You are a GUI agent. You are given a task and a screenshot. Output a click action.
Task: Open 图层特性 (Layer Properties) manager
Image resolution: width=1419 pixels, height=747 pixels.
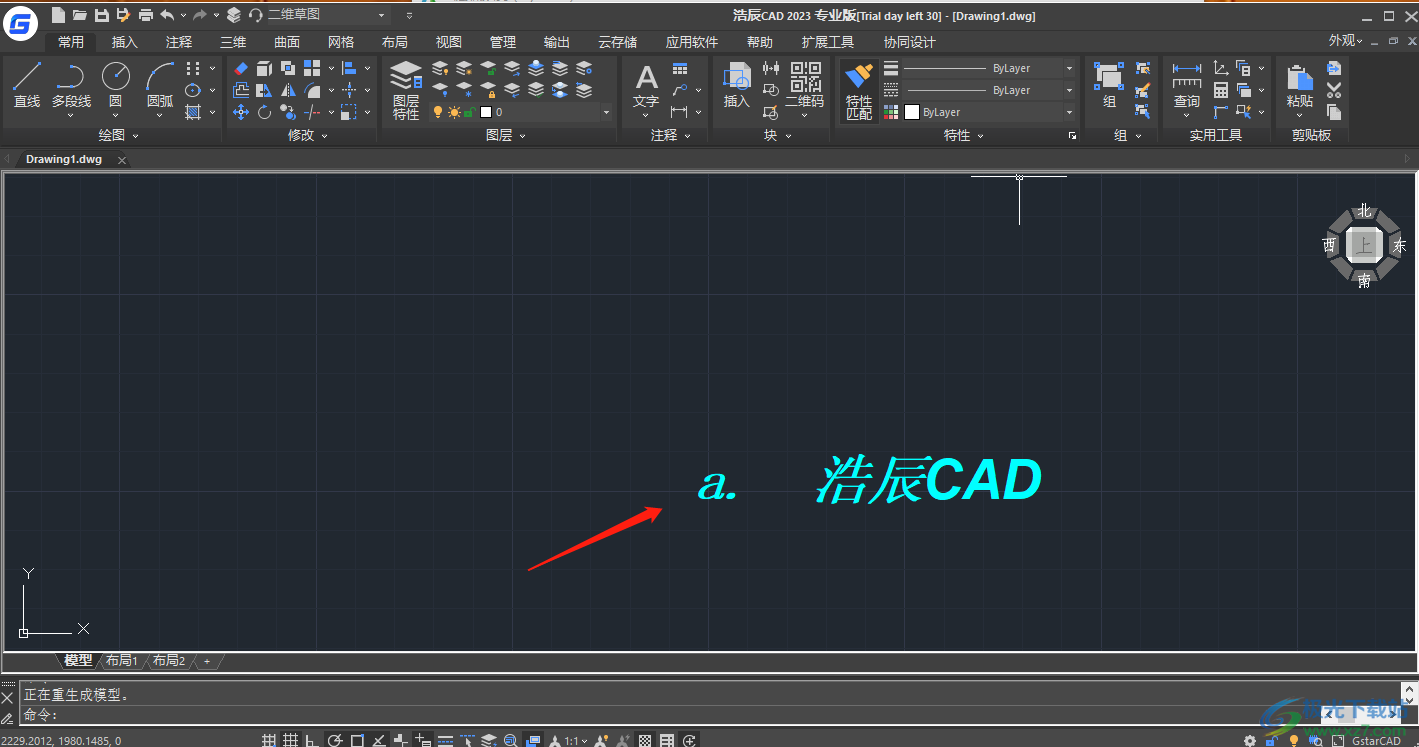tap(406, 90)
